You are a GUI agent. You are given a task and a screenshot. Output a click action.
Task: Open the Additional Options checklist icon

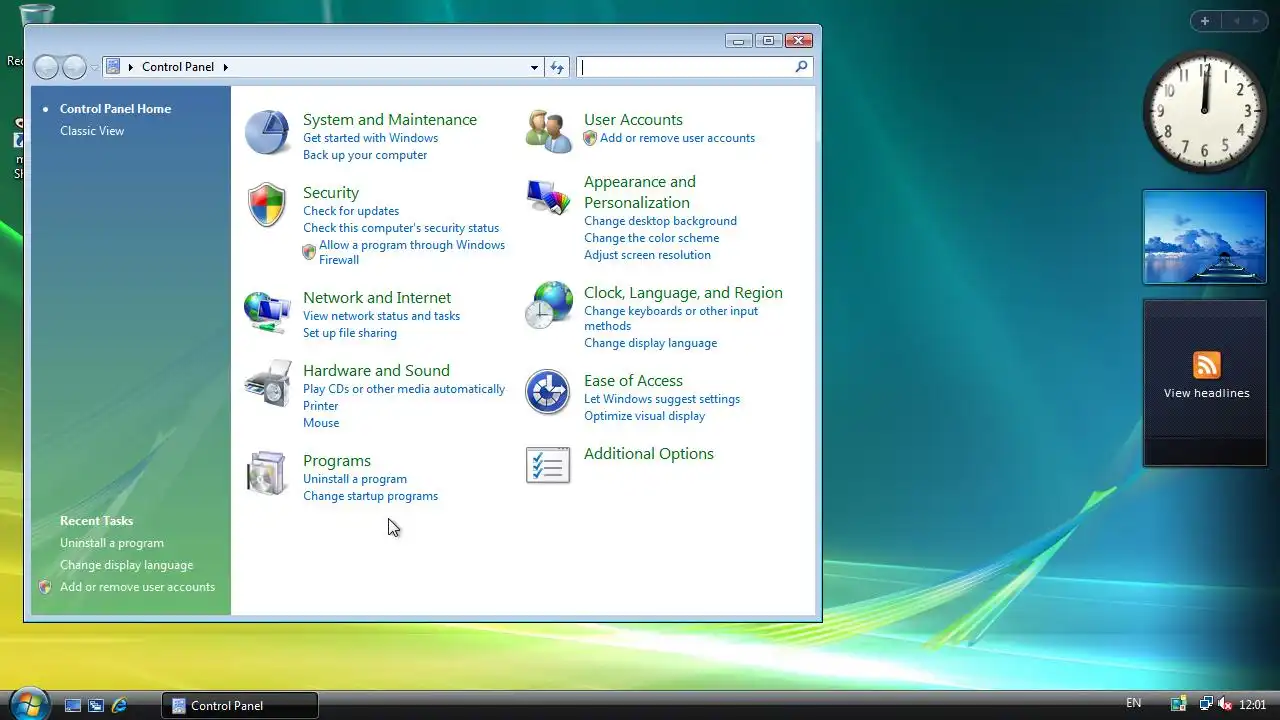pyautogui.click(x=548, y=466)
